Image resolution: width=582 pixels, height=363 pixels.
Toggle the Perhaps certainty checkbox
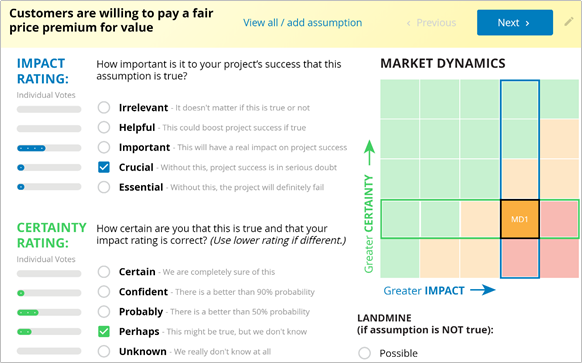(x=104, y=331)
